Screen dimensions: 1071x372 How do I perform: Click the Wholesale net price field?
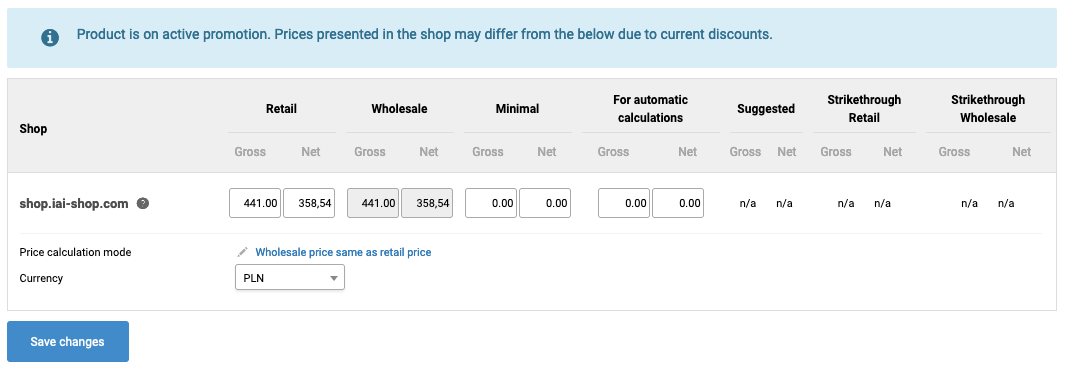coord(427,203)
